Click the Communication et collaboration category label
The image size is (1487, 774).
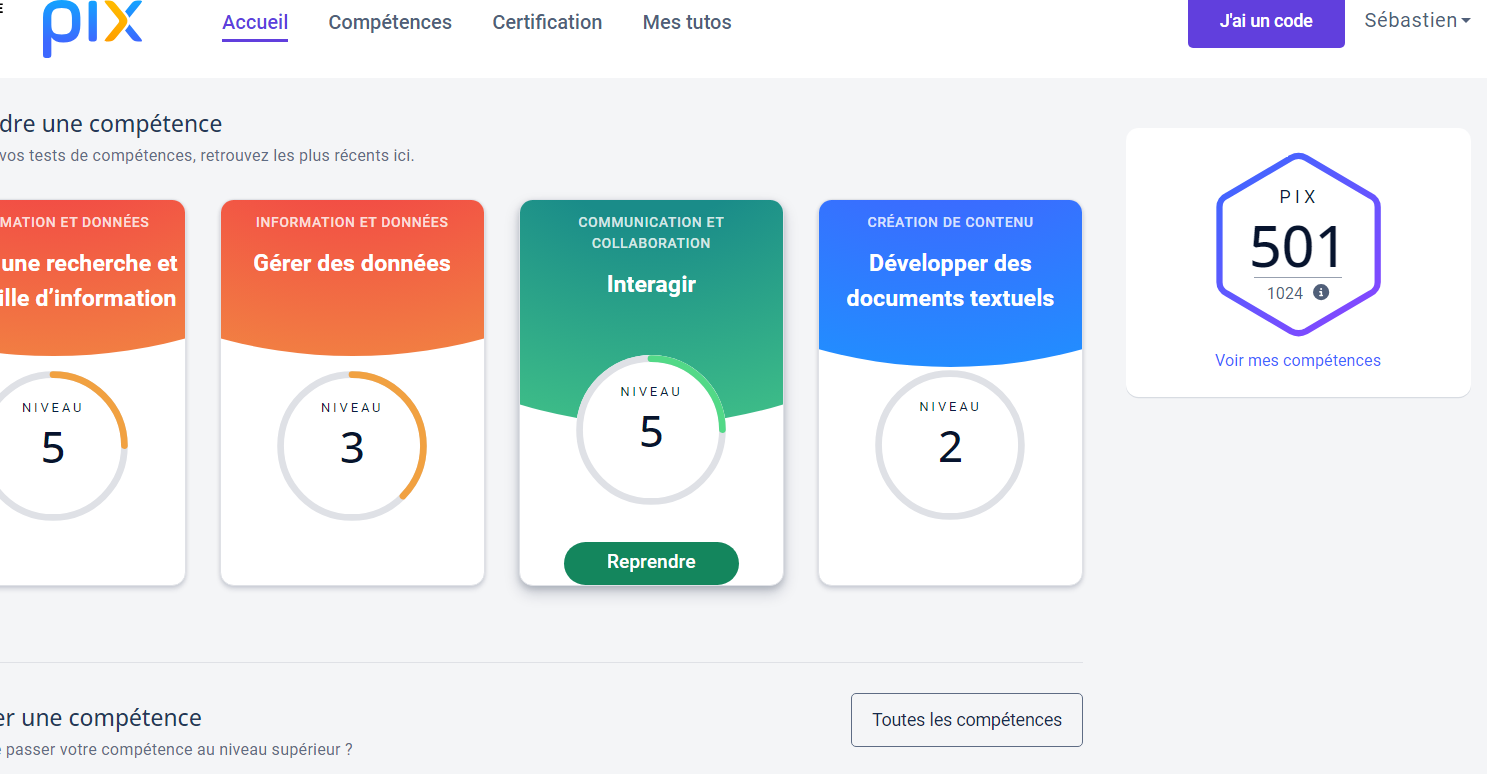tap(651, 232)
